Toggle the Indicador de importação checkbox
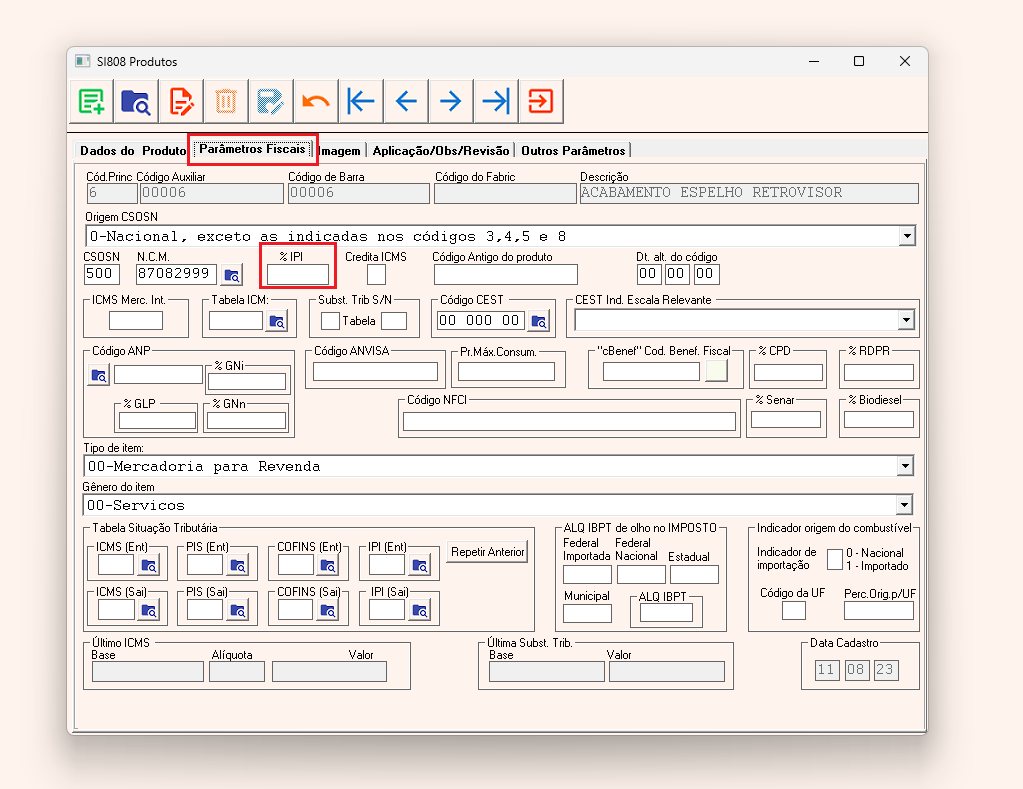 (x=834, y=559)
